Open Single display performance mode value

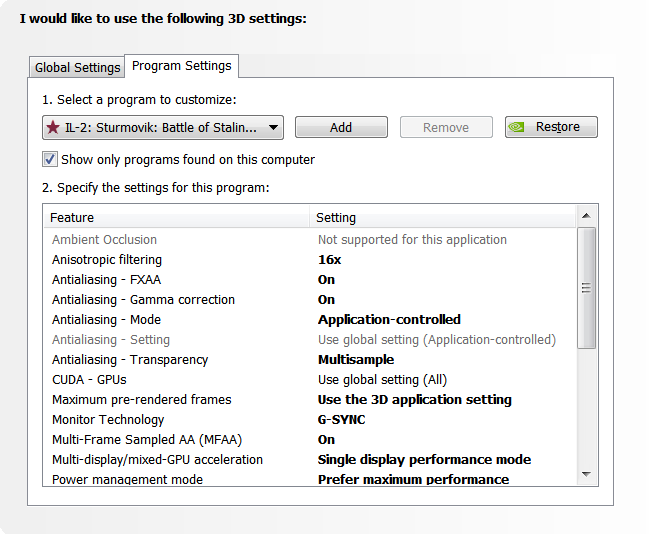424,459
